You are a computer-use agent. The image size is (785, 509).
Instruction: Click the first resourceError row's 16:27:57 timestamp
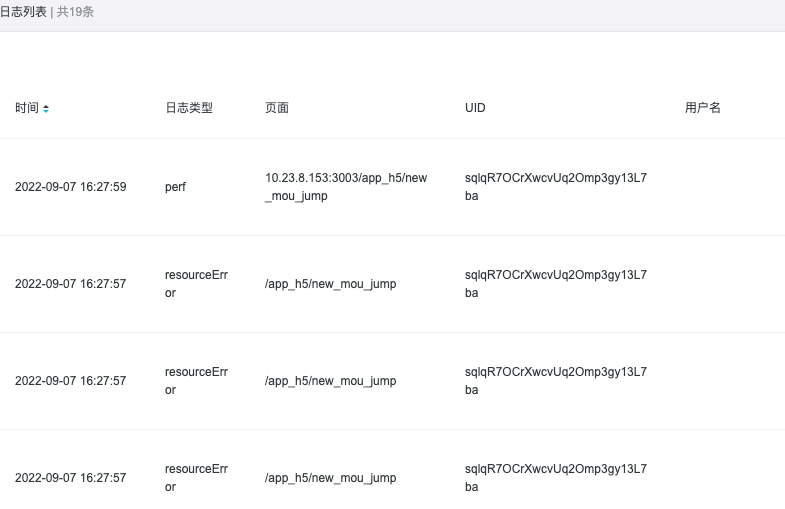(71, 284)
